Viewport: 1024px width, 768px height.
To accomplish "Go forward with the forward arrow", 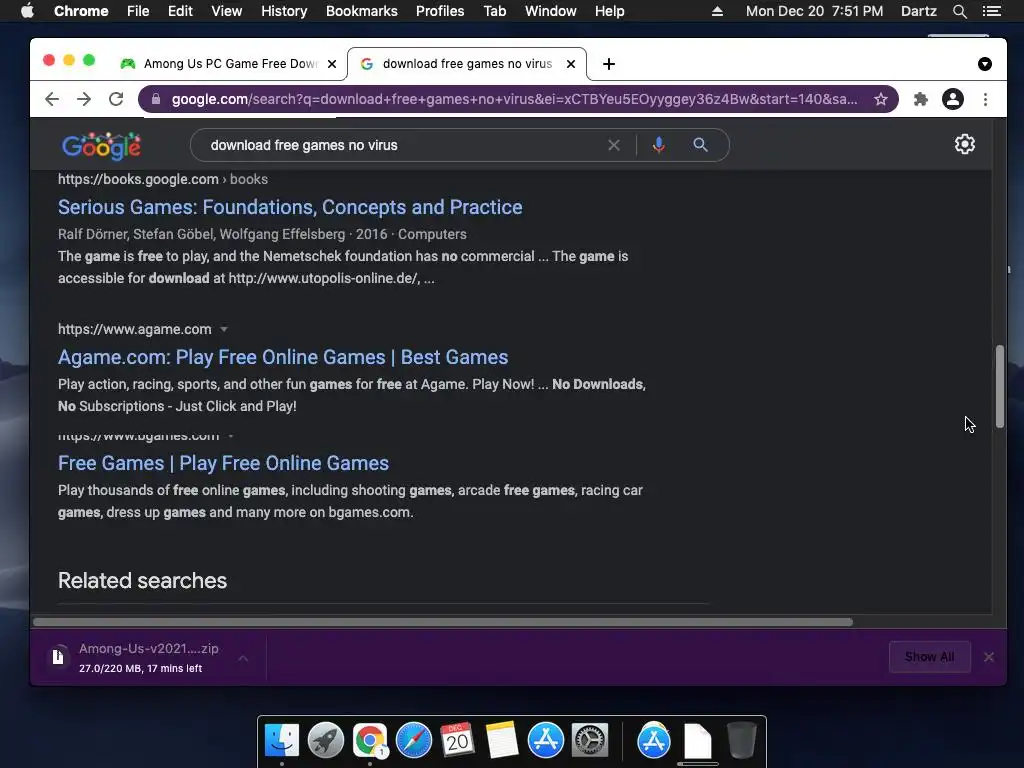I will click(84, 99).
